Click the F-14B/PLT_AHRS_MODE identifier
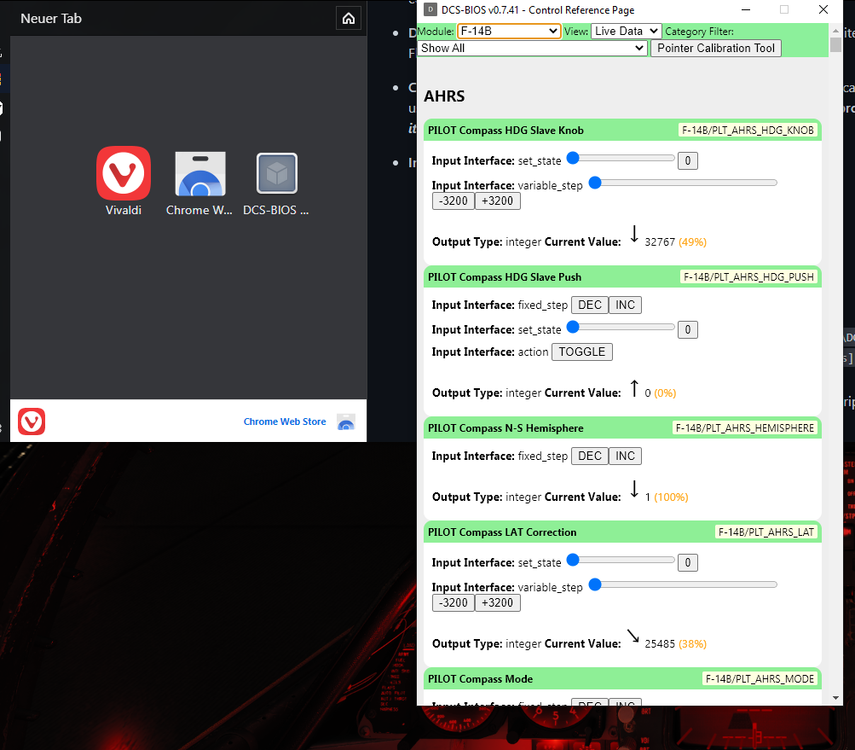 coord(760,679)
